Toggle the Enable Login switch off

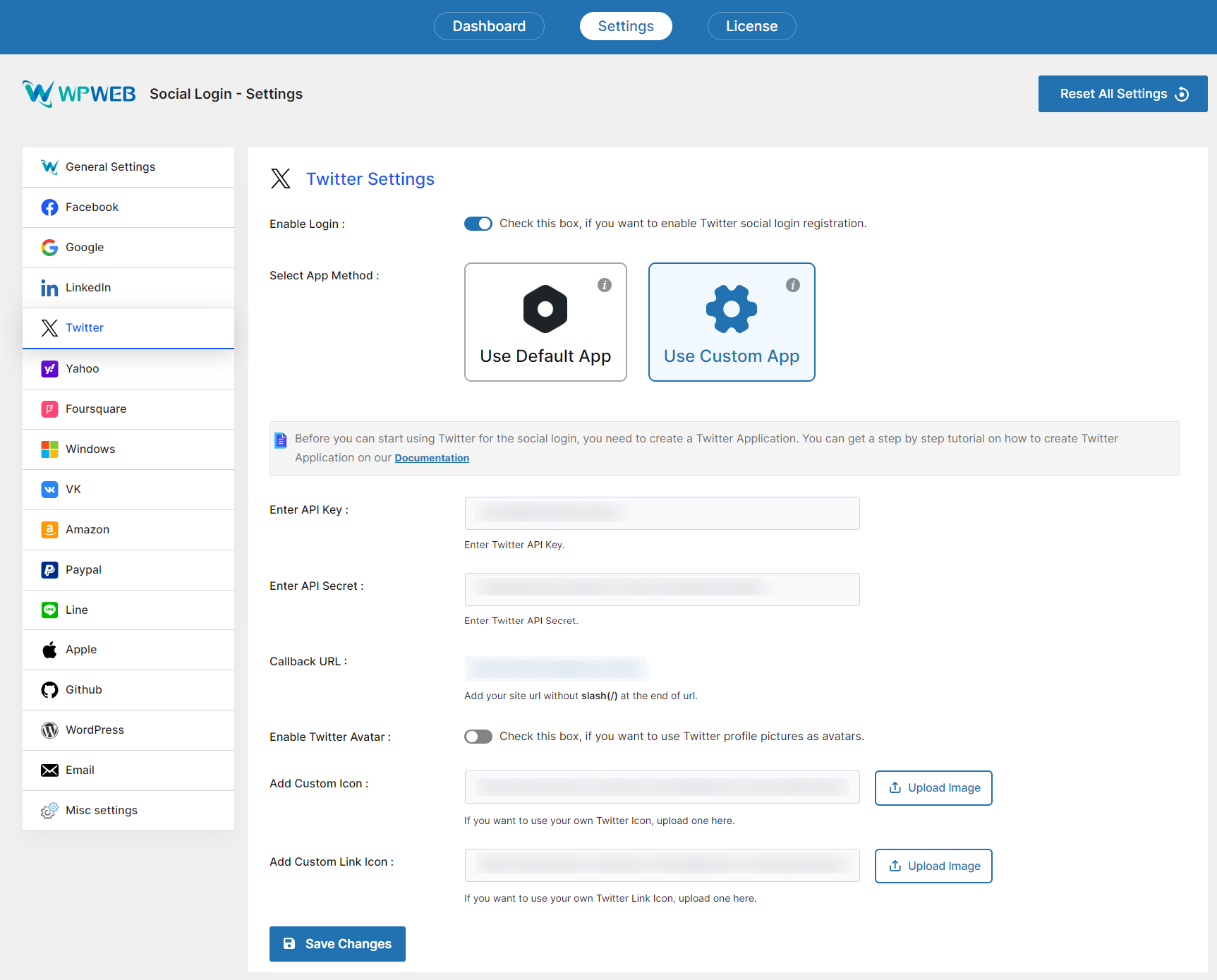478,224
